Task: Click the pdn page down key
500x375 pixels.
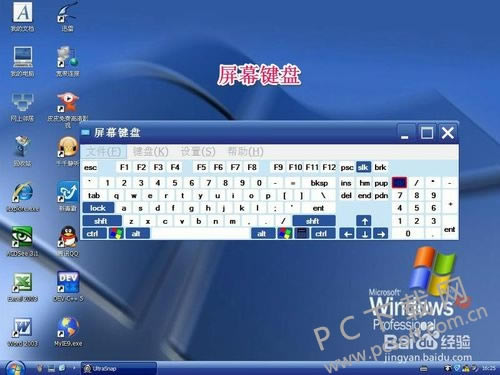Action: (x=381, y=196)
